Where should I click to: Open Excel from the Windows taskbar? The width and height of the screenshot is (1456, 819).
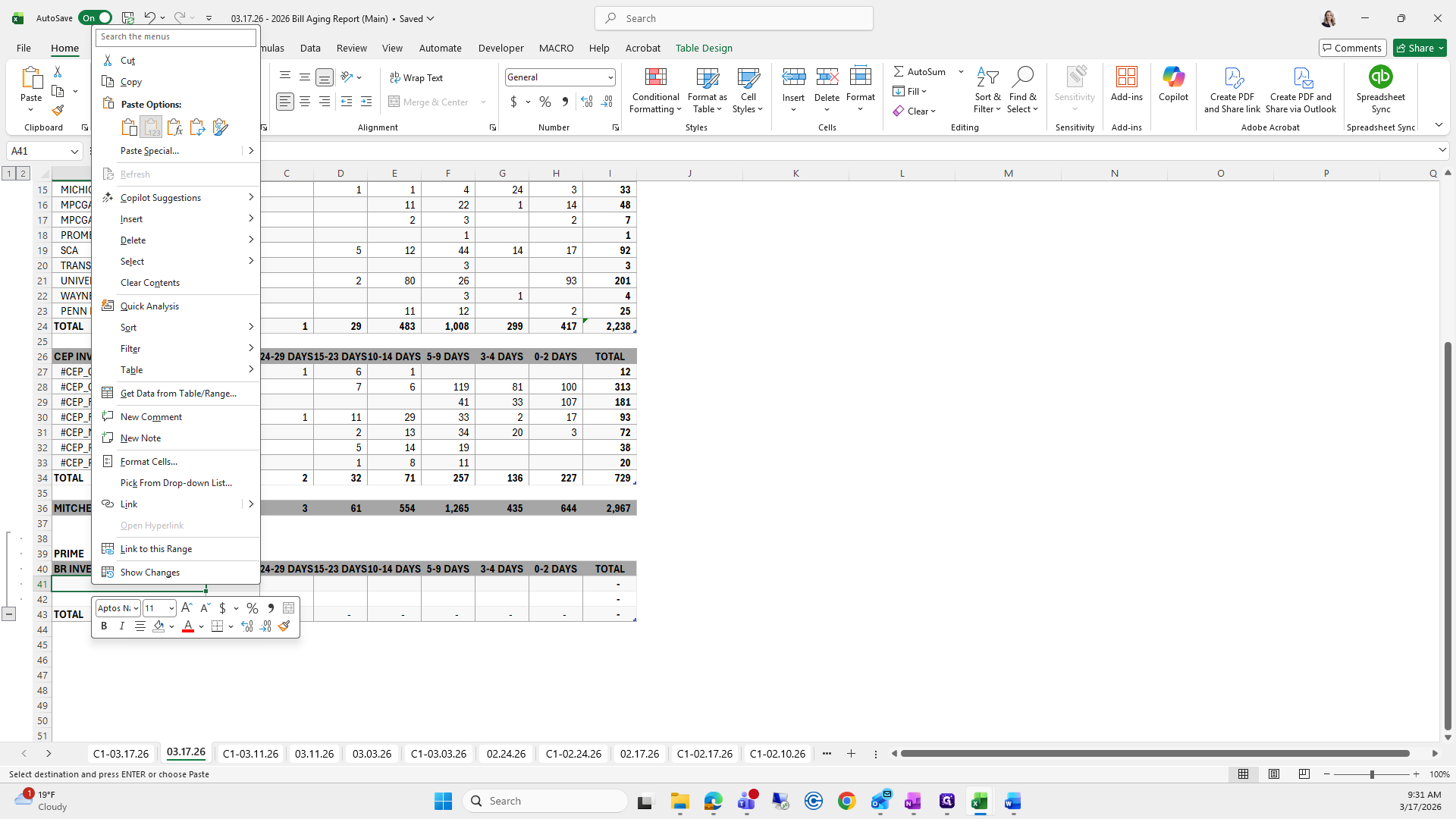979,801
